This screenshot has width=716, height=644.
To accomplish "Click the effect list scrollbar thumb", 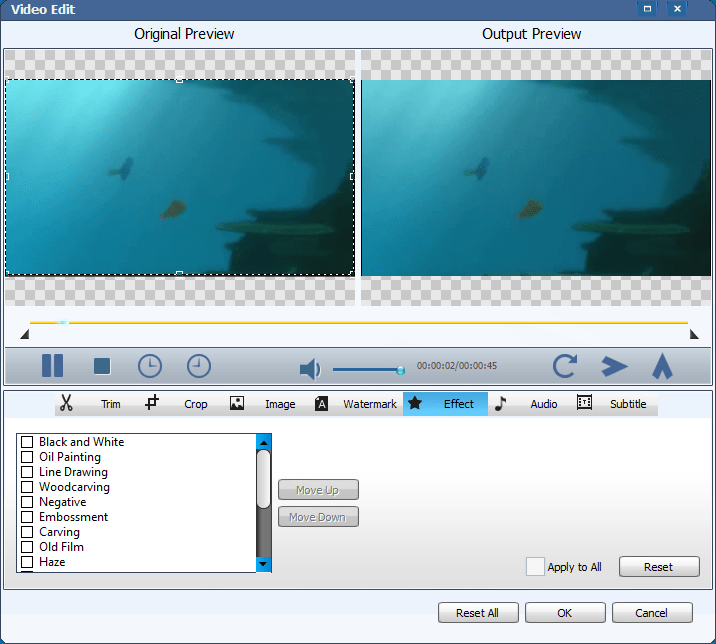I will (x=263, y=479).
